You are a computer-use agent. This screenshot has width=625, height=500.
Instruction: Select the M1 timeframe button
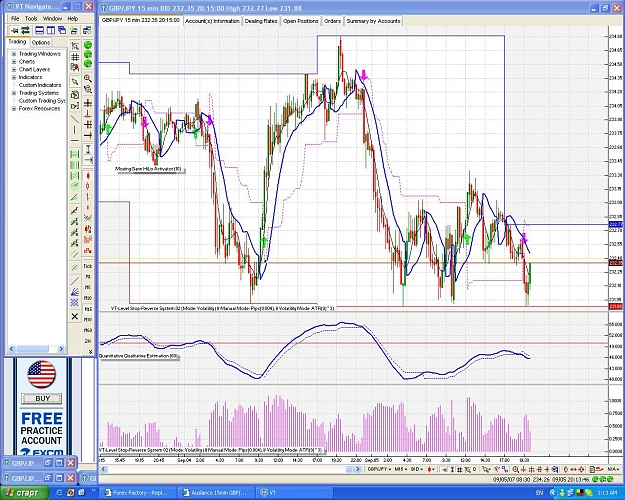[x=88, y=277]
